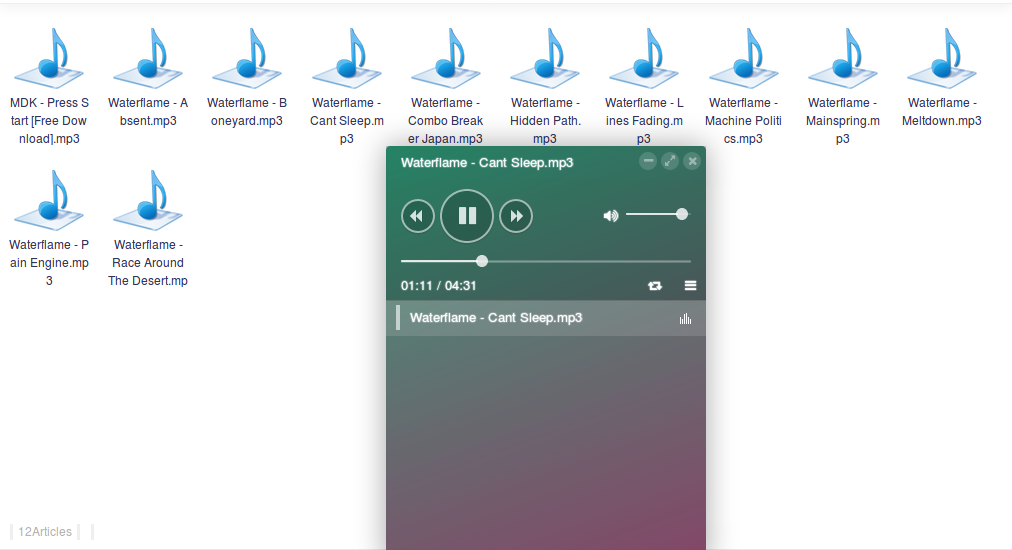Screen dimensions: 1012x550
Task: Skip to the previous track
Action: (418, 216)
